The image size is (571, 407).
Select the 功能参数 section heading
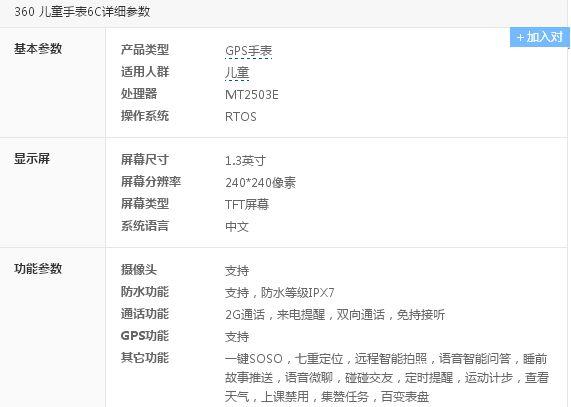[x=38, y=269]
